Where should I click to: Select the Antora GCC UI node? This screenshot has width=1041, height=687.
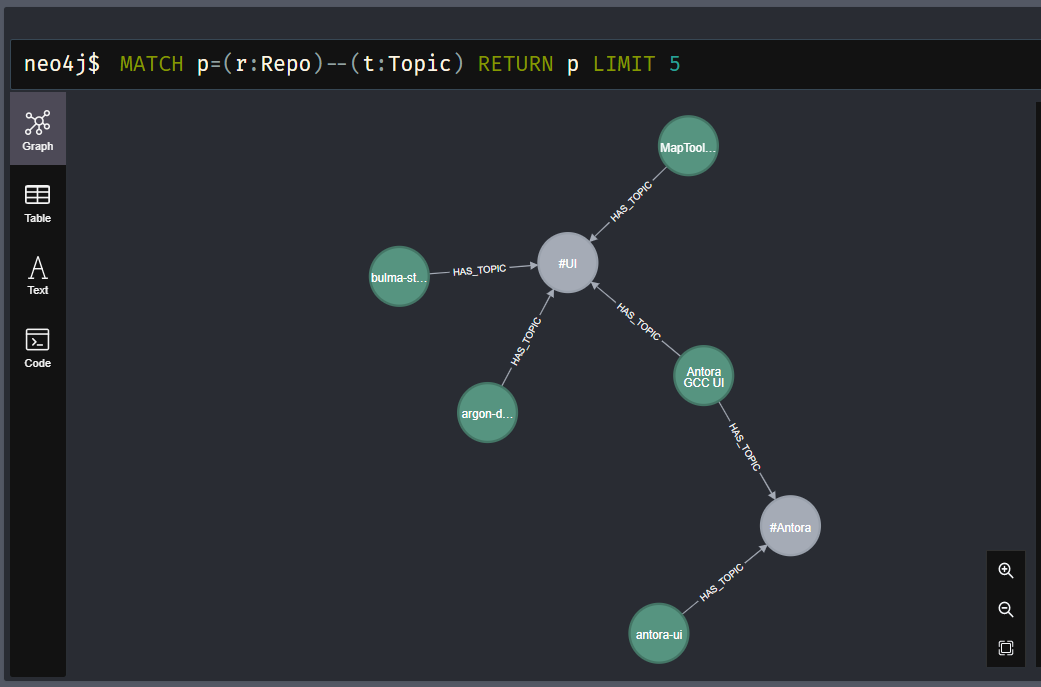[x=703, y=377]
